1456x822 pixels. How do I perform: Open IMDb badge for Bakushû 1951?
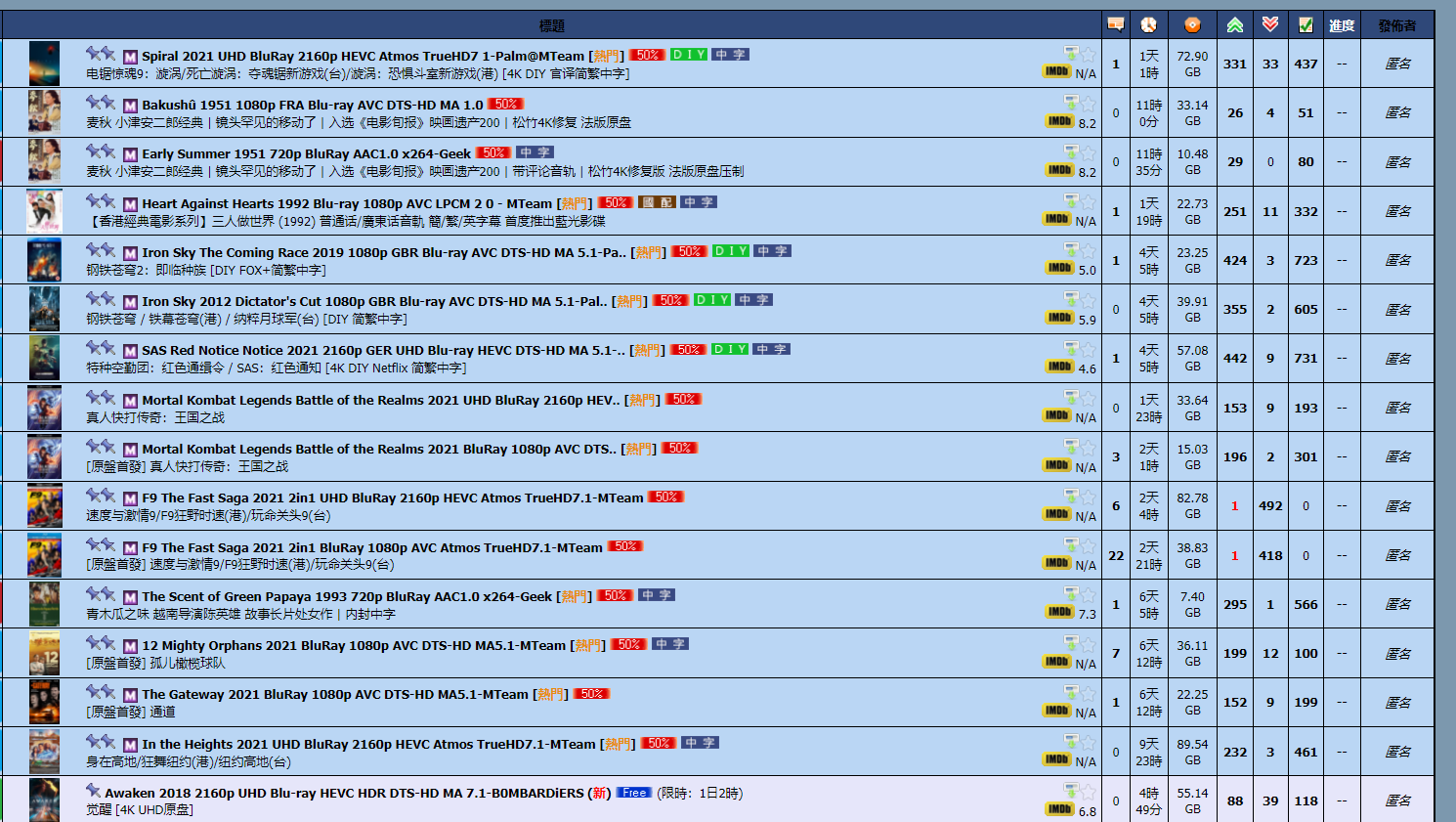point(1060,121)
